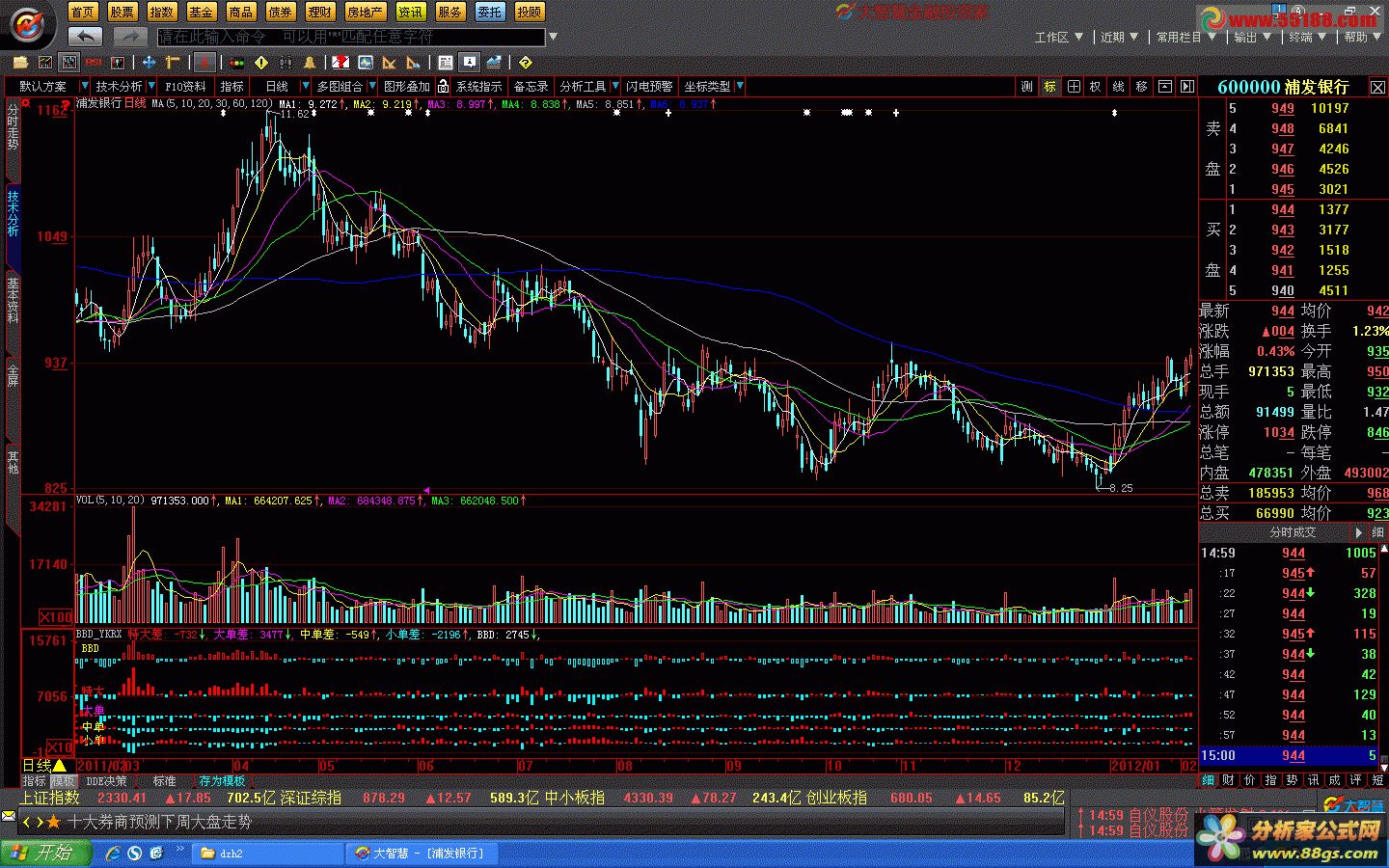1389x868 pixels.
Task: Click the RSI indicator toolbar icon
Action: tap(94, 63)
